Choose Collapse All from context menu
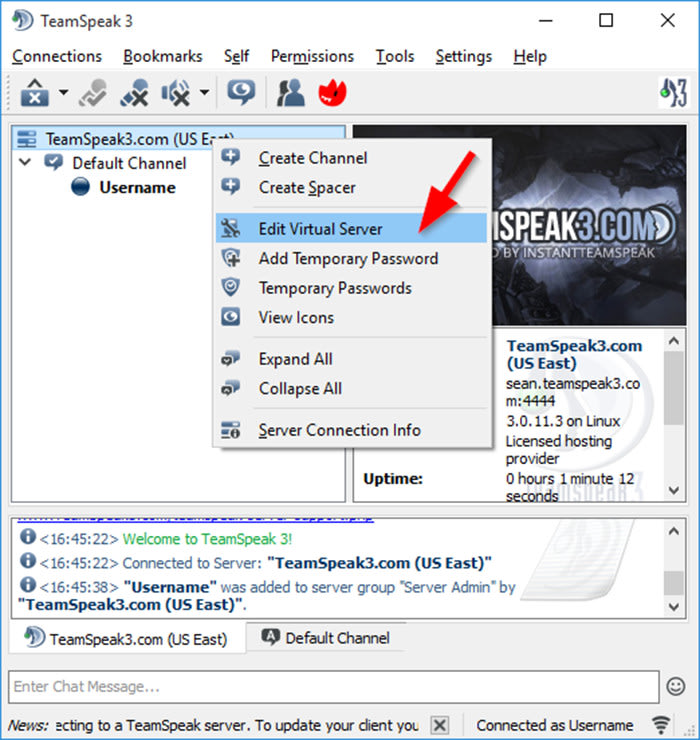This screenshot has height=740, width=700. pos(351,388)
